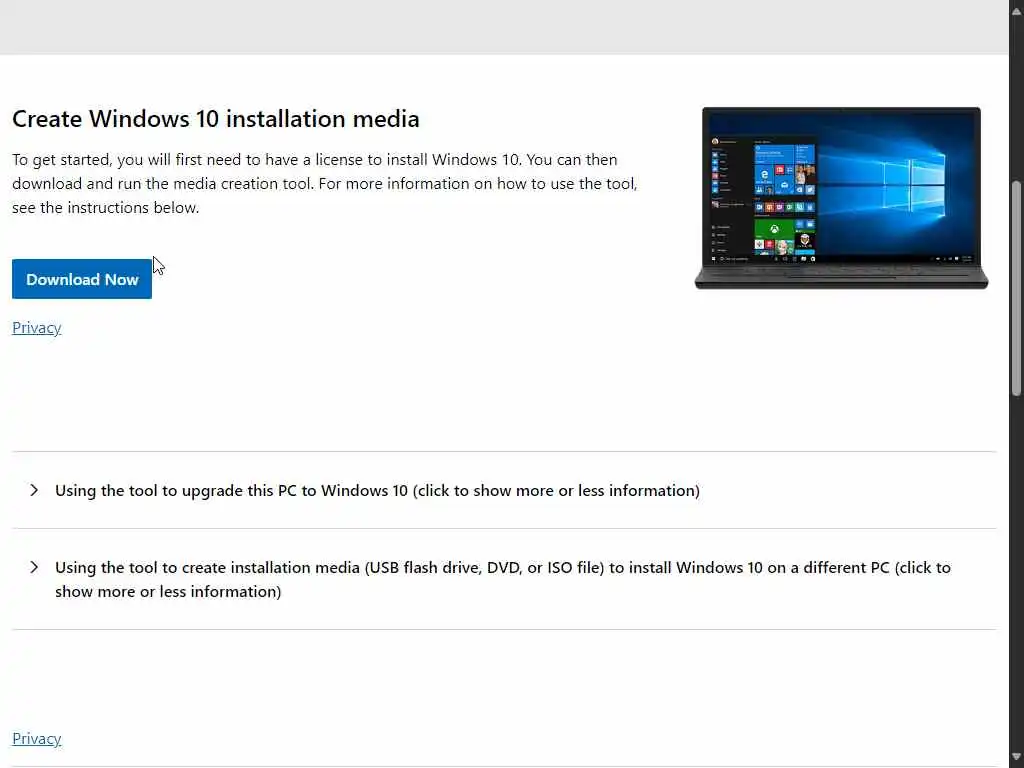
Task: Expand chevron for create installation media section
Action: [x=34, y=568]
